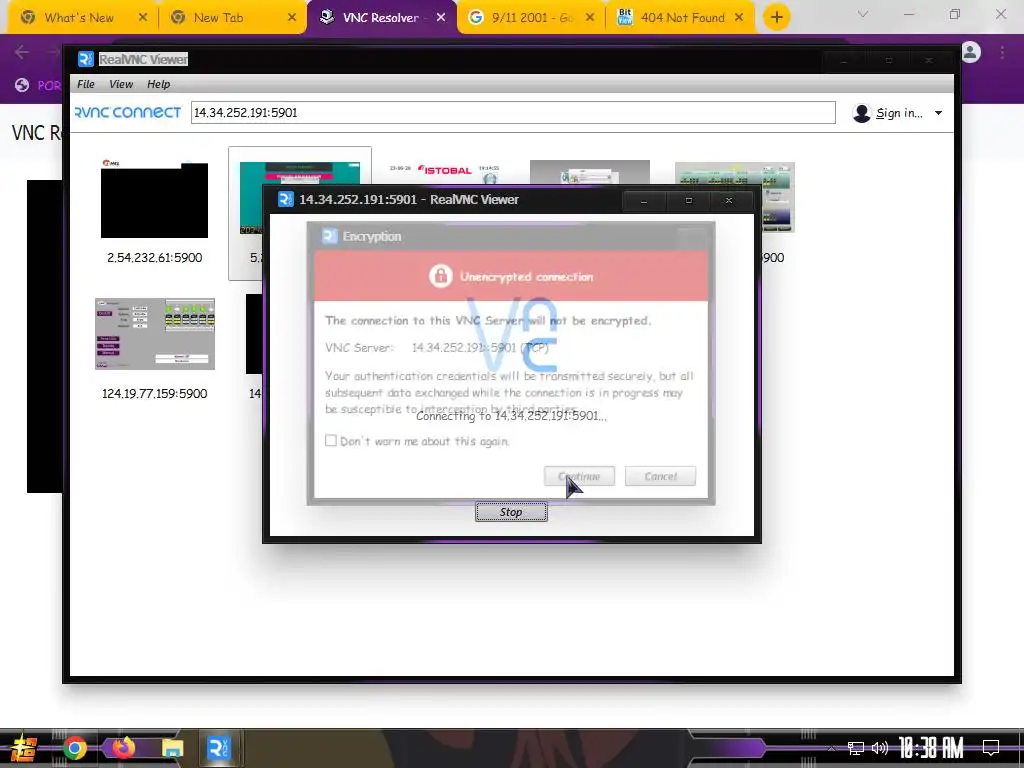Launch Chrome from the taskbar
This screenshot has width=1024, height=768.
74,748
